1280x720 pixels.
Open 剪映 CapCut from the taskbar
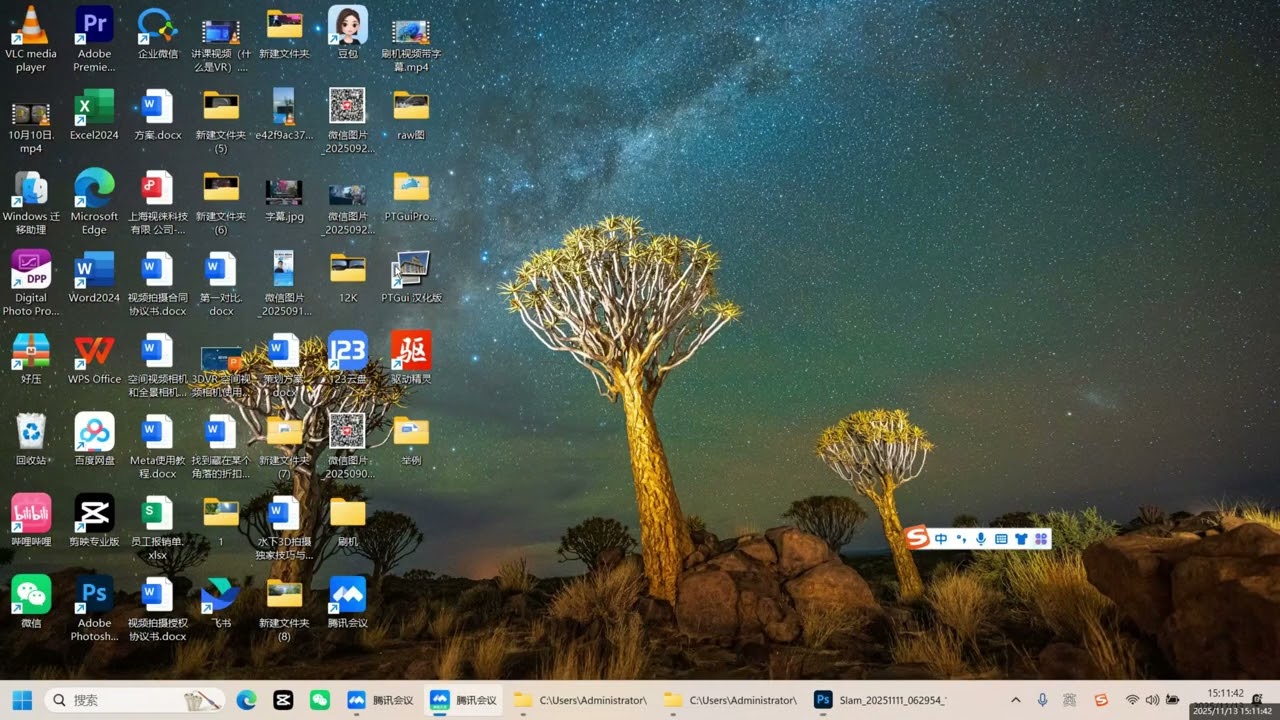click(x=283, y=700)
